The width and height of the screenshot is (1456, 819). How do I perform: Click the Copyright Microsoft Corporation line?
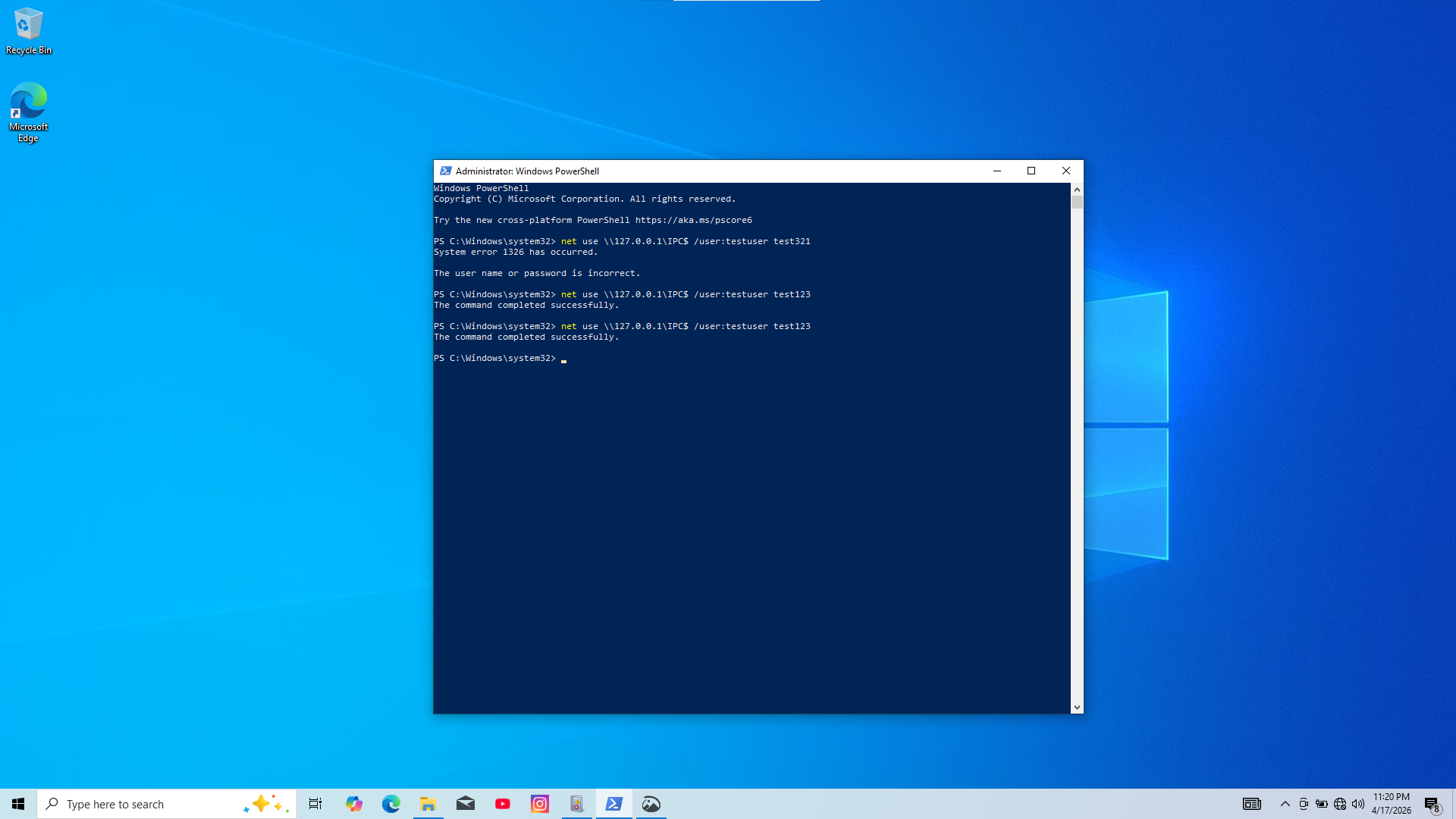click(585, 199)
